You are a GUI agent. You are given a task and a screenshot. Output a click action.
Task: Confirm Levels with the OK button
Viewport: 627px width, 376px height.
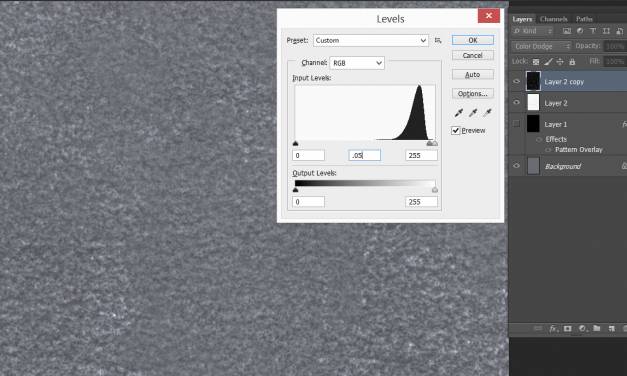pos(473,40)
